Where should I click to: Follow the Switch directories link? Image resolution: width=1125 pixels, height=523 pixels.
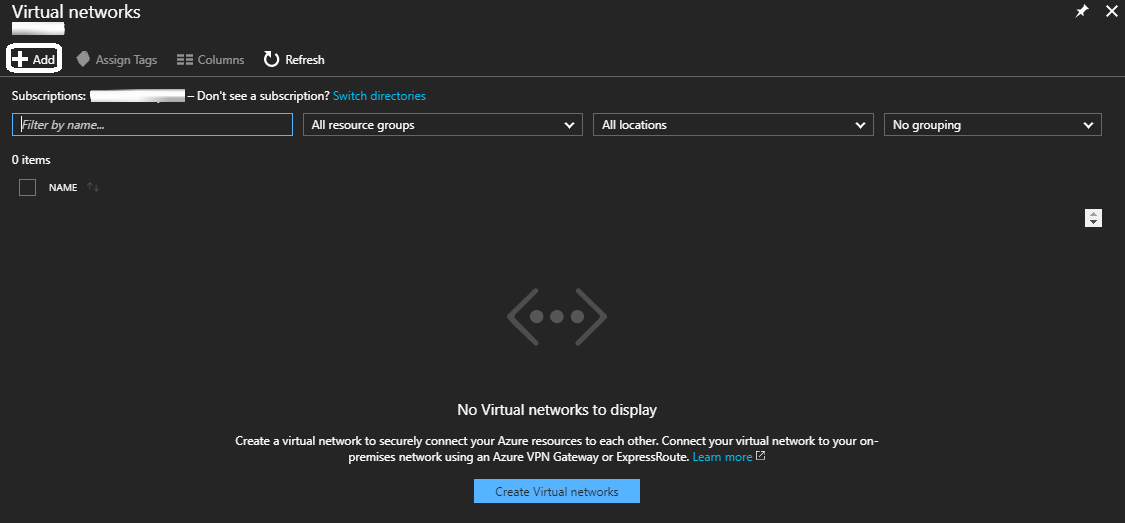pos(379,96)
